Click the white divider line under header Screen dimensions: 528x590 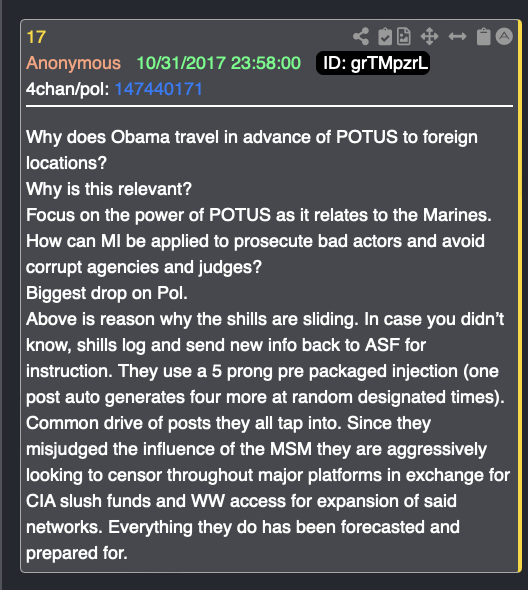(x=269, y=106)
